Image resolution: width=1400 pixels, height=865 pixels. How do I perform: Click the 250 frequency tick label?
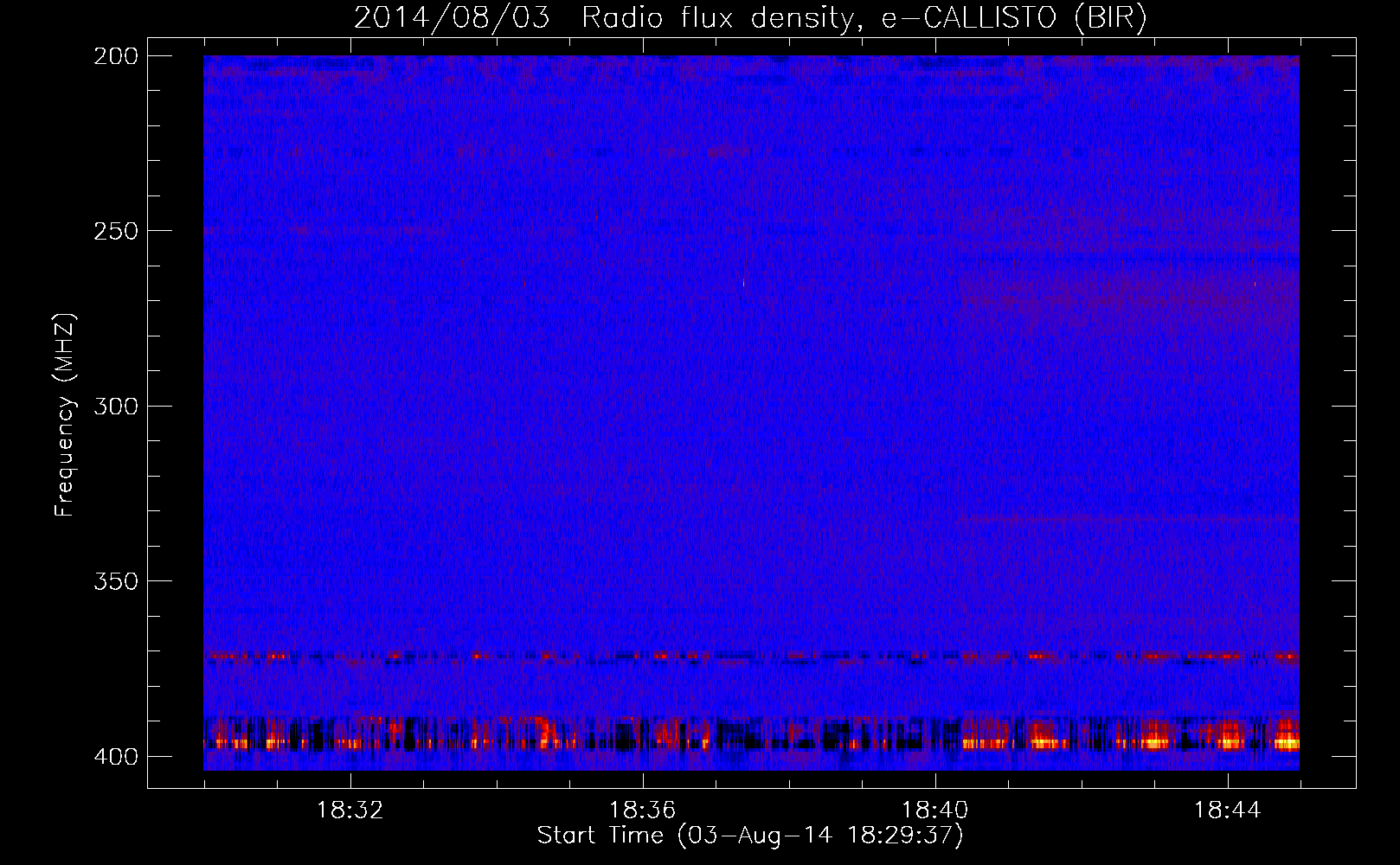pos(116,231)
